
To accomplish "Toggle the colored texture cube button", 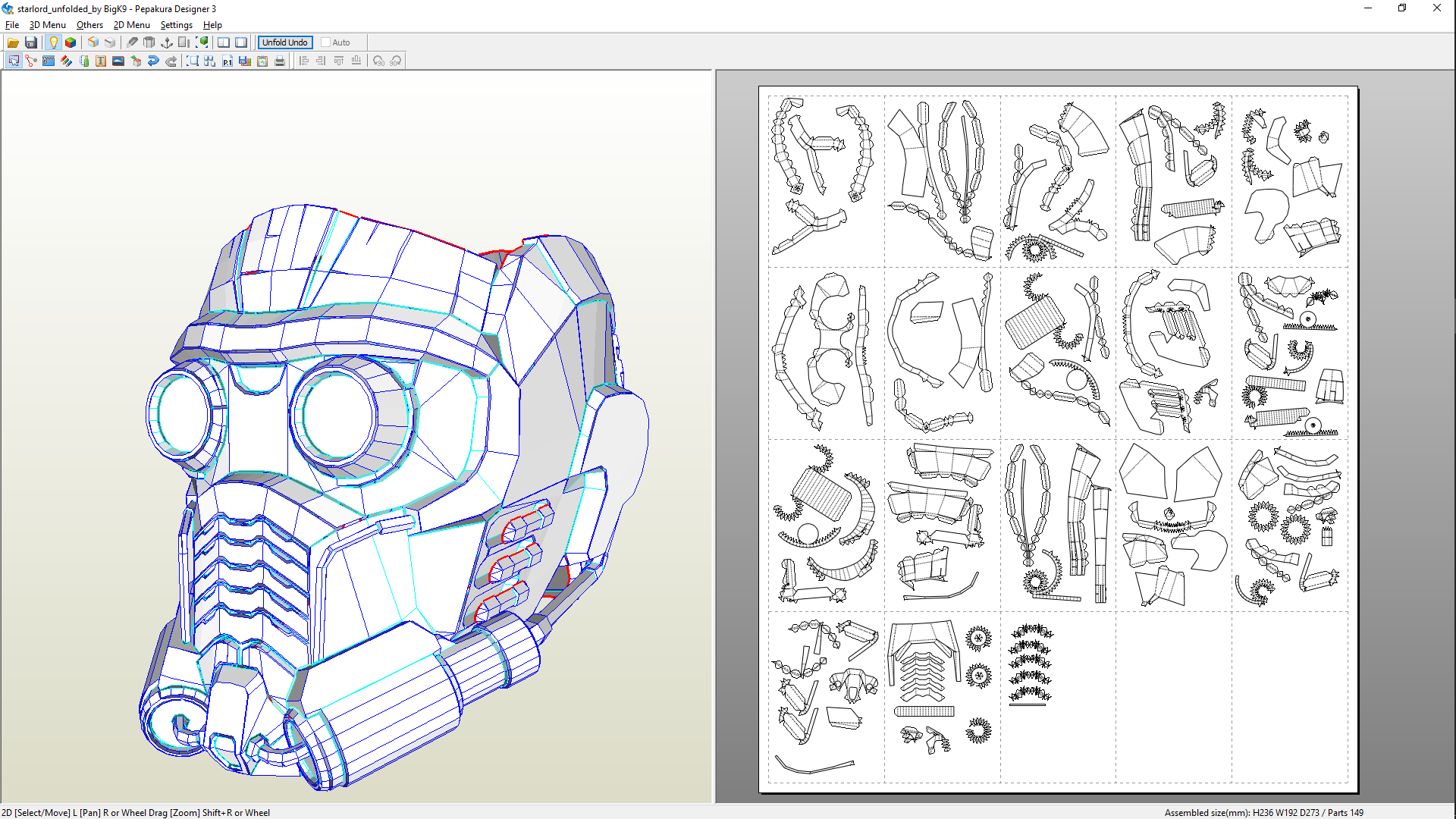I will point(71,42).
